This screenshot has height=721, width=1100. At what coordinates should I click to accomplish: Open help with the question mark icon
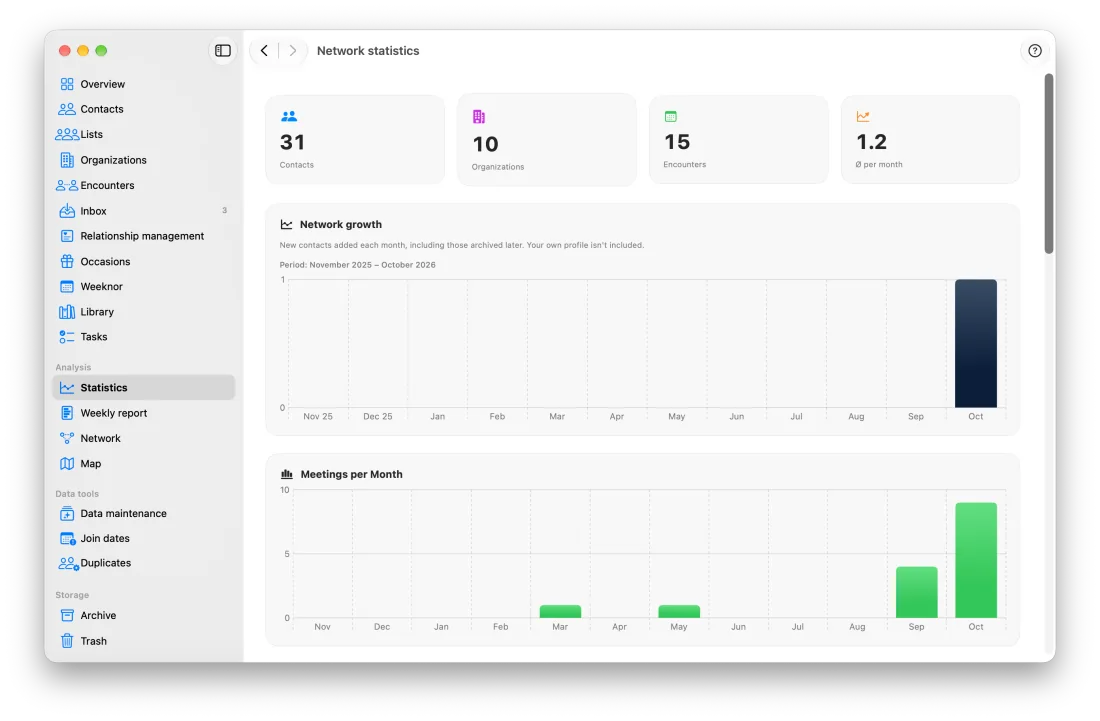[1035, 50]
